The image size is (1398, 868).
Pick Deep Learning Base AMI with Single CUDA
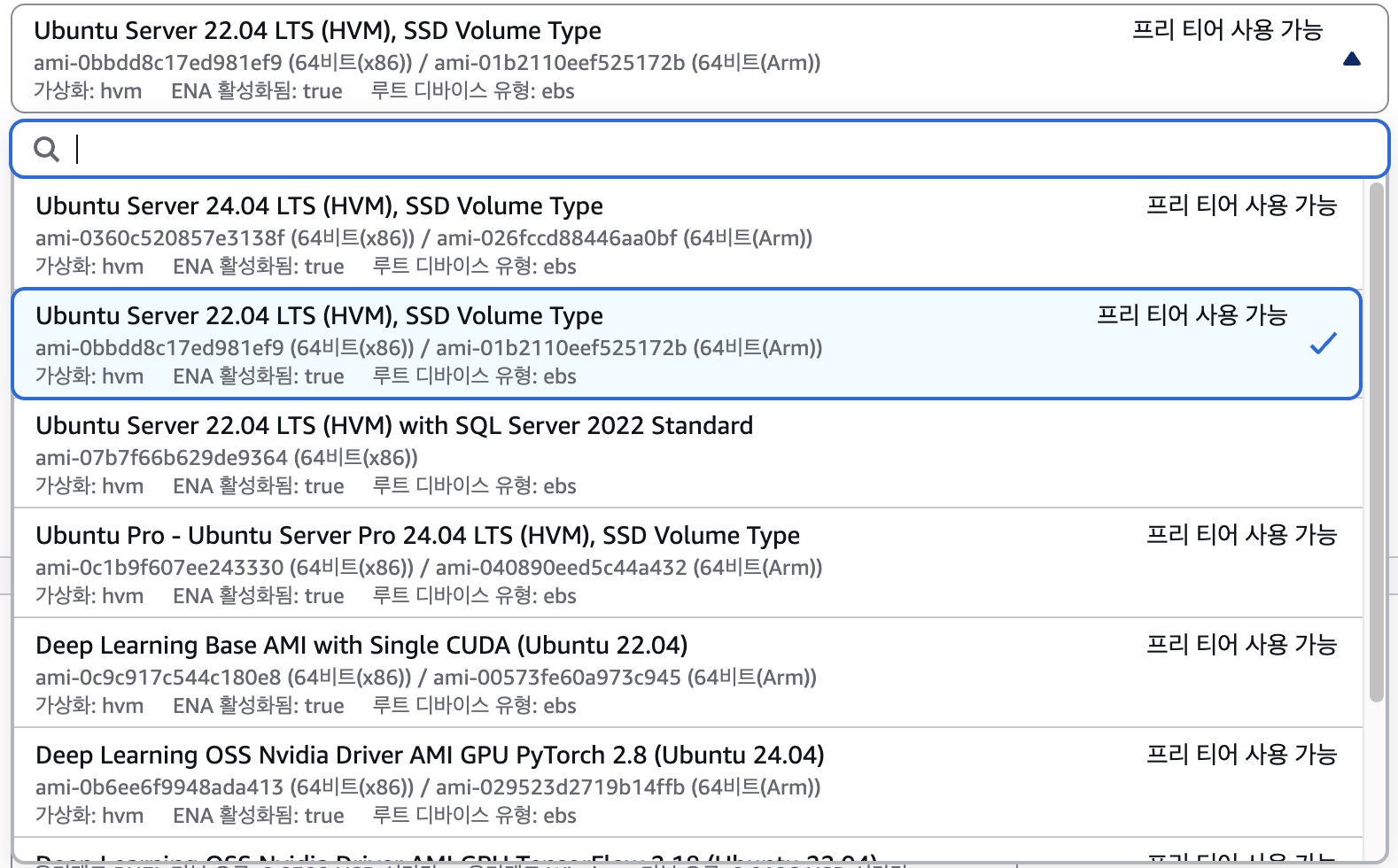pyautogui.click(x=361, y=646)
